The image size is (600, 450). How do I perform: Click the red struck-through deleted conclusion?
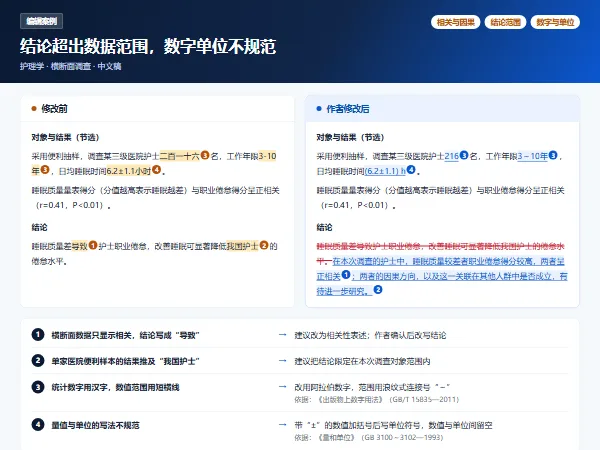[440, 246]
